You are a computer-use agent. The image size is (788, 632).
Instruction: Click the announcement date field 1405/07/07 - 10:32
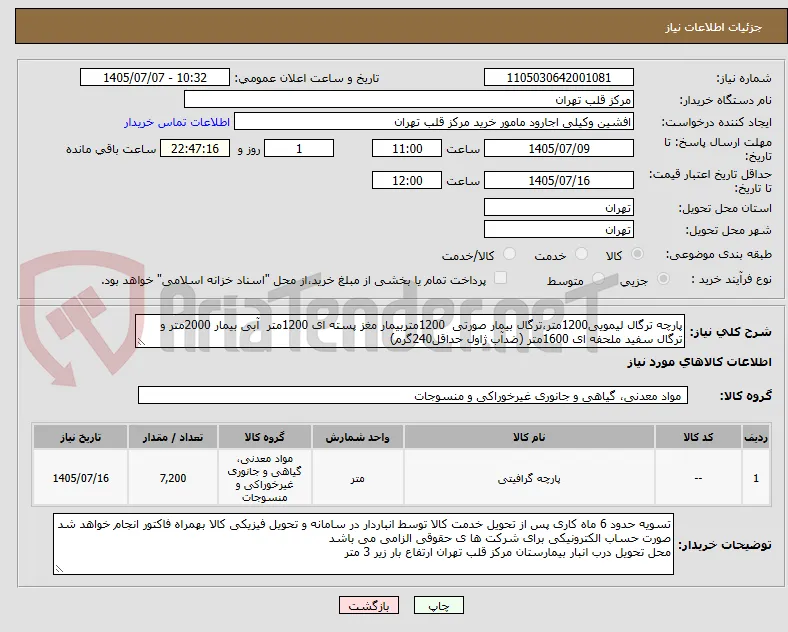click(x=155, y=77)
